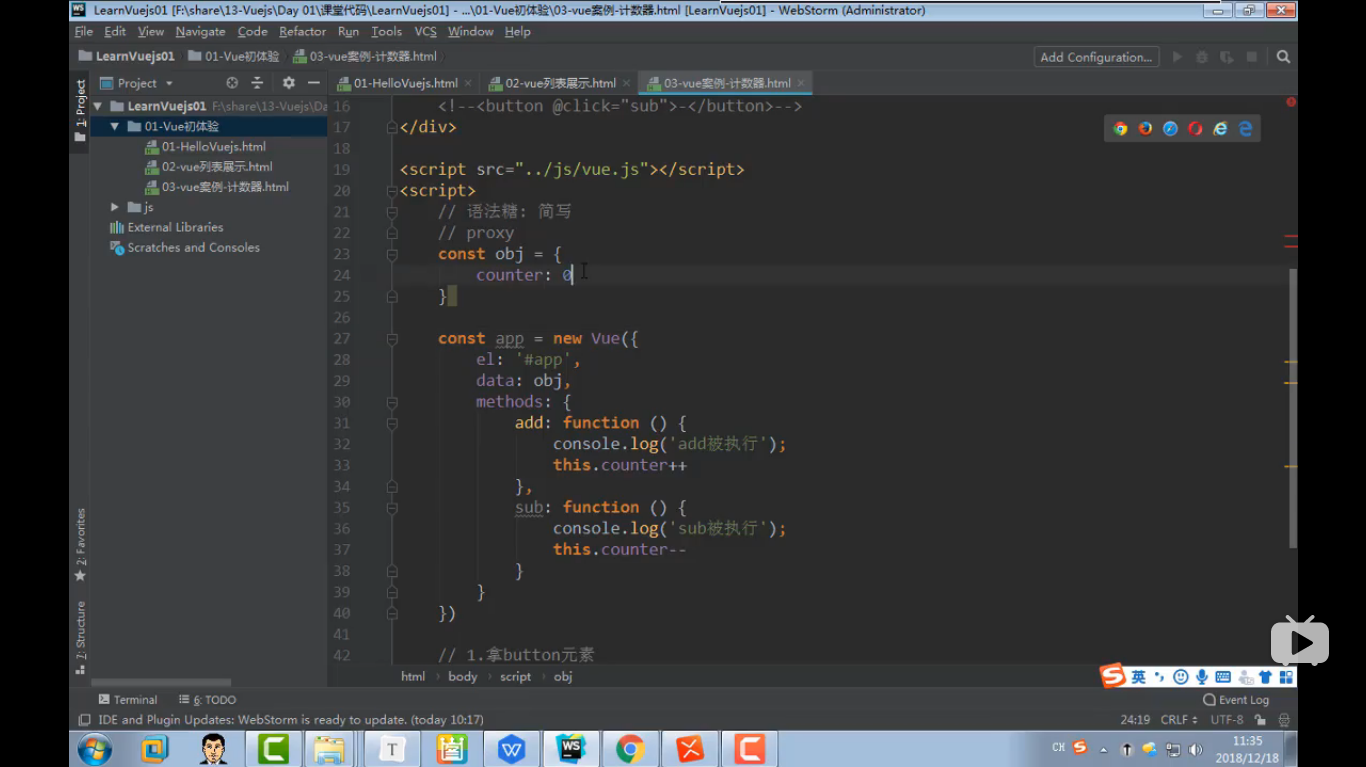The height and width of the screenshot is (767, 1366).
Task: Click the script breadcrumb at editor bottom
Action: click(x=515, y=677)
